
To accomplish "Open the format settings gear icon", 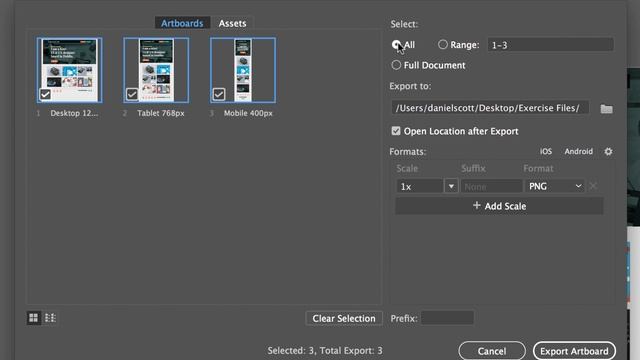I will pyautogui.click(x=608, y=151).
